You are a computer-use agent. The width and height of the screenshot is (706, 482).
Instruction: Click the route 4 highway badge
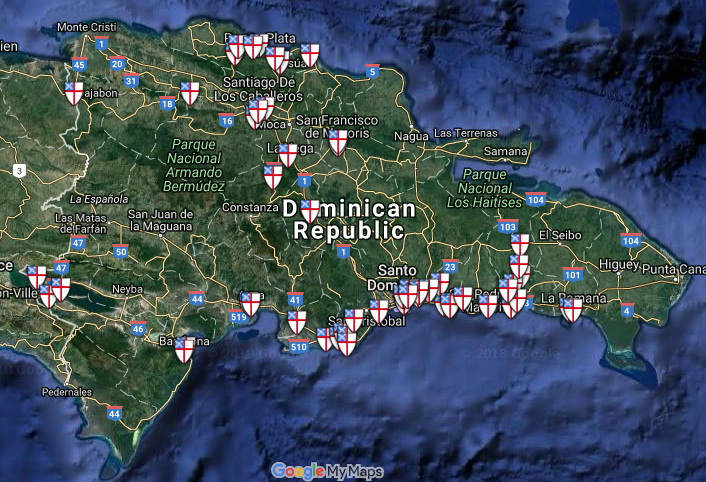click(627, 310)
